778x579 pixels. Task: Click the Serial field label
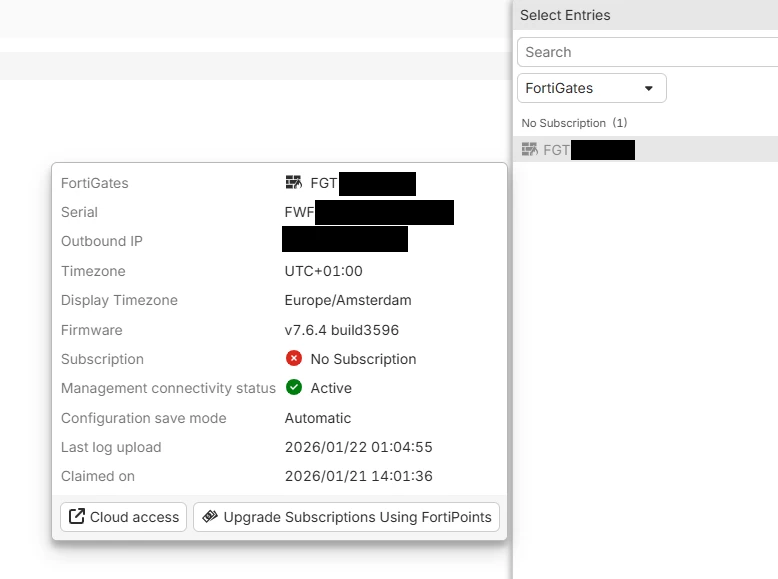79,212
